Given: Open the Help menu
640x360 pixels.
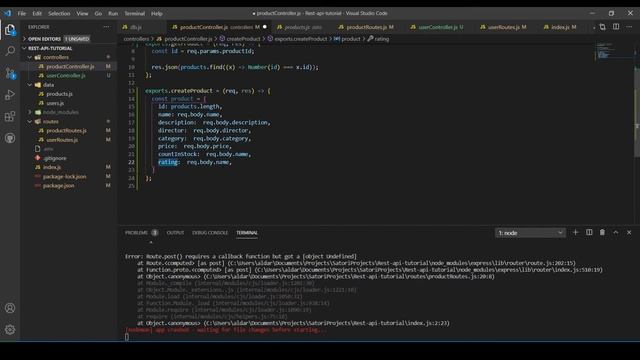Looking at the screenshot, I should pos(157,13).
